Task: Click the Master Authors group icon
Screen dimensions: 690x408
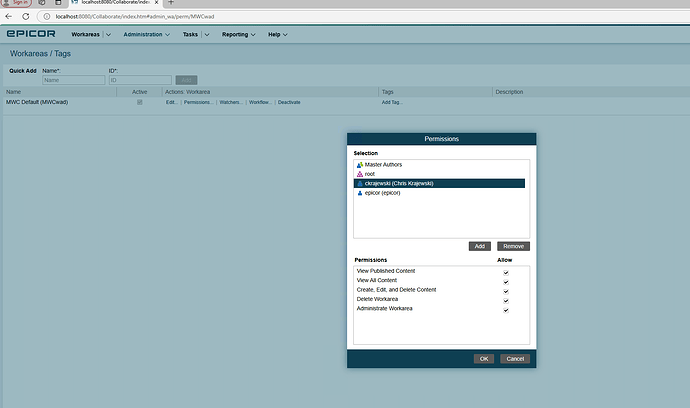Action: 360,165
